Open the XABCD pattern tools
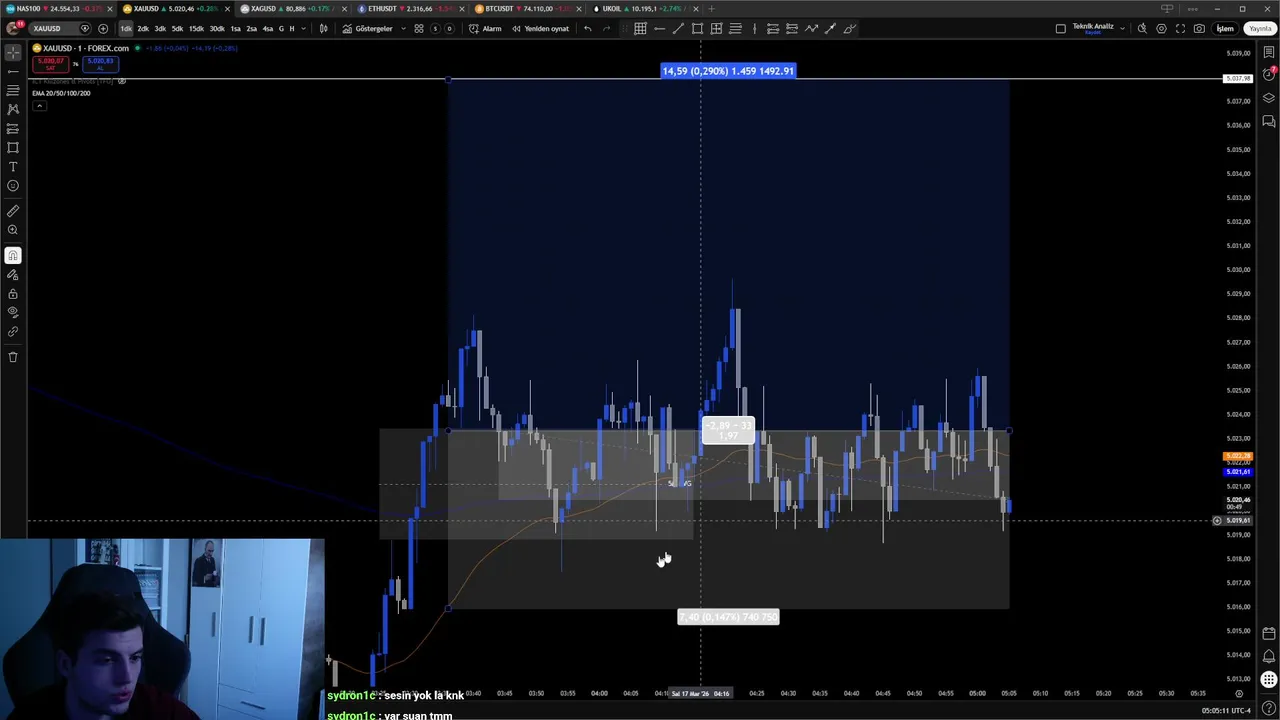The height and width of the screenshot is (720, 1280). coord(13,109)
